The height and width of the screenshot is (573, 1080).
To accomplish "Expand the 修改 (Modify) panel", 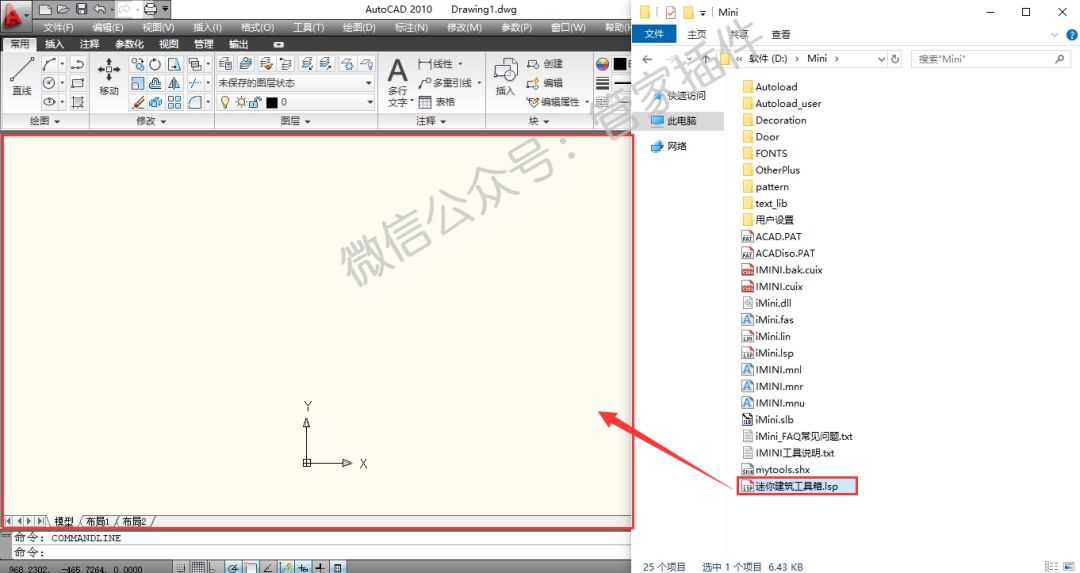I will 152,121.
